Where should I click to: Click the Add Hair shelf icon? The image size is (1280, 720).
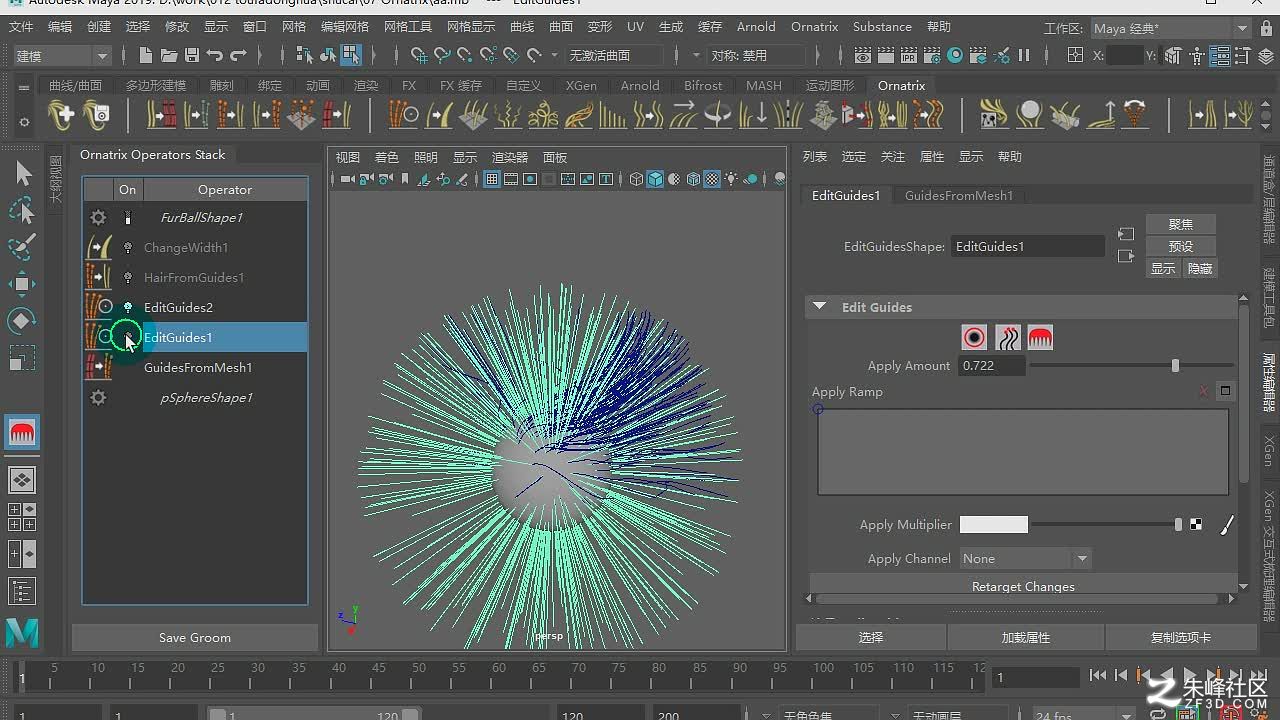[x=61, y=115]
